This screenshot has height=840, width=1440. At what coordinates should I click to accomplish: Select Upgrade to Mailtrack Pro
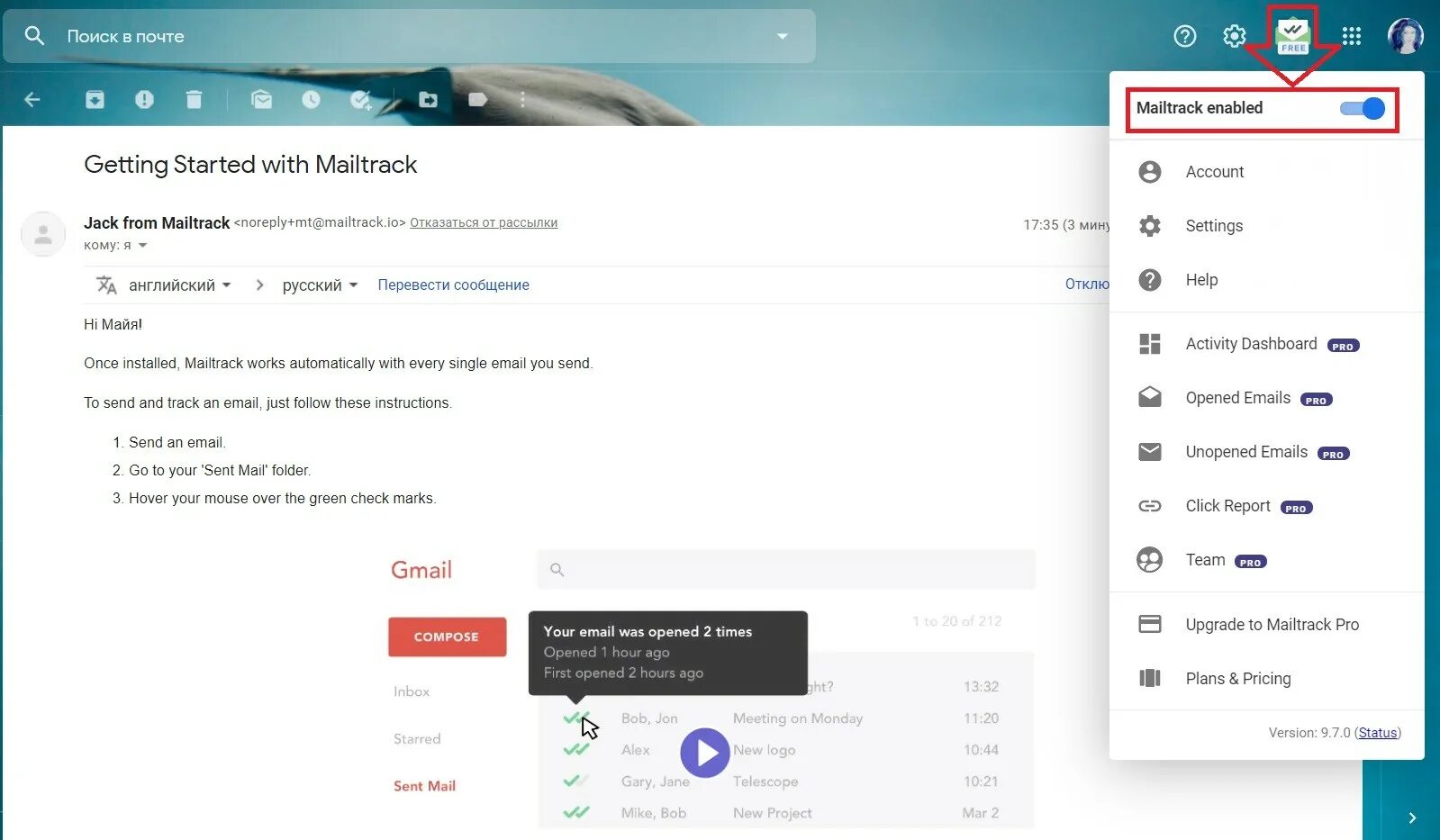(x=1266, y=624)
